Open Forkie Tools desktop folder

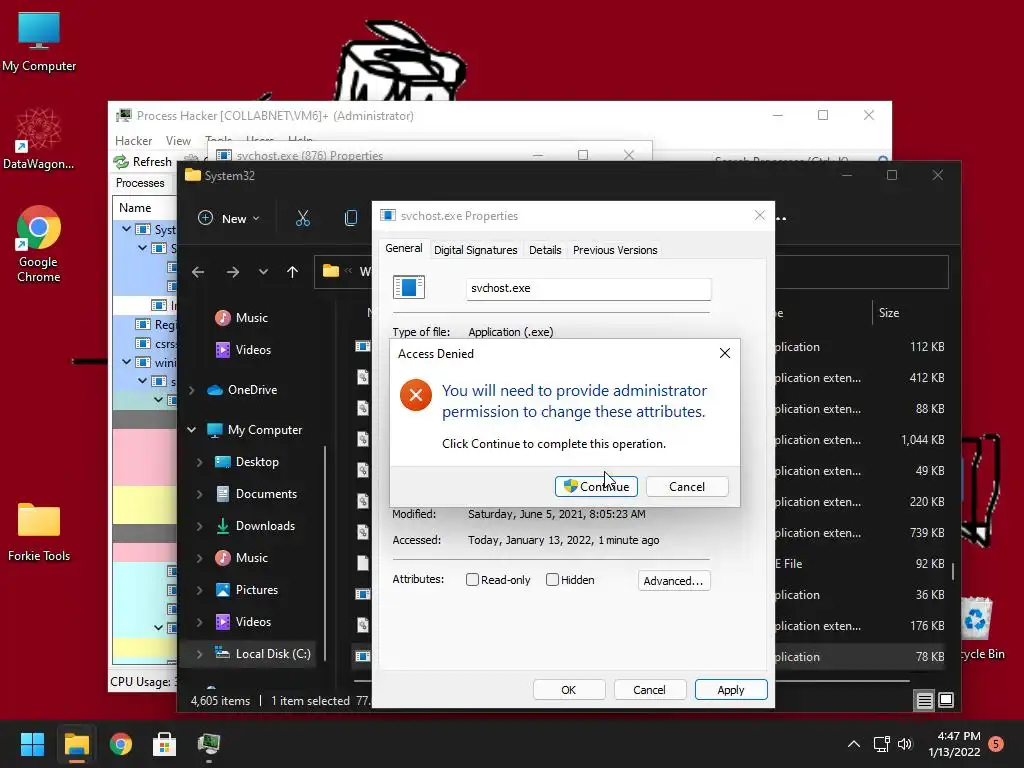(39, 532)
